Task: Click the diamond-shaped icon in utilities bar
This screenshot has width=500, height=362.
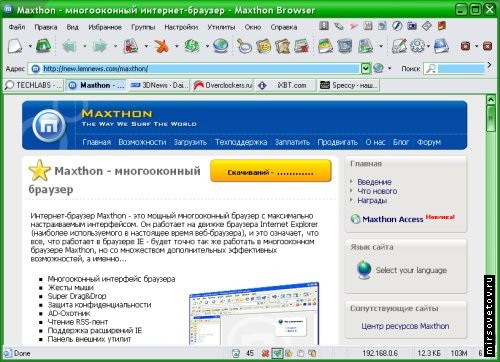Action: point(427,26)
